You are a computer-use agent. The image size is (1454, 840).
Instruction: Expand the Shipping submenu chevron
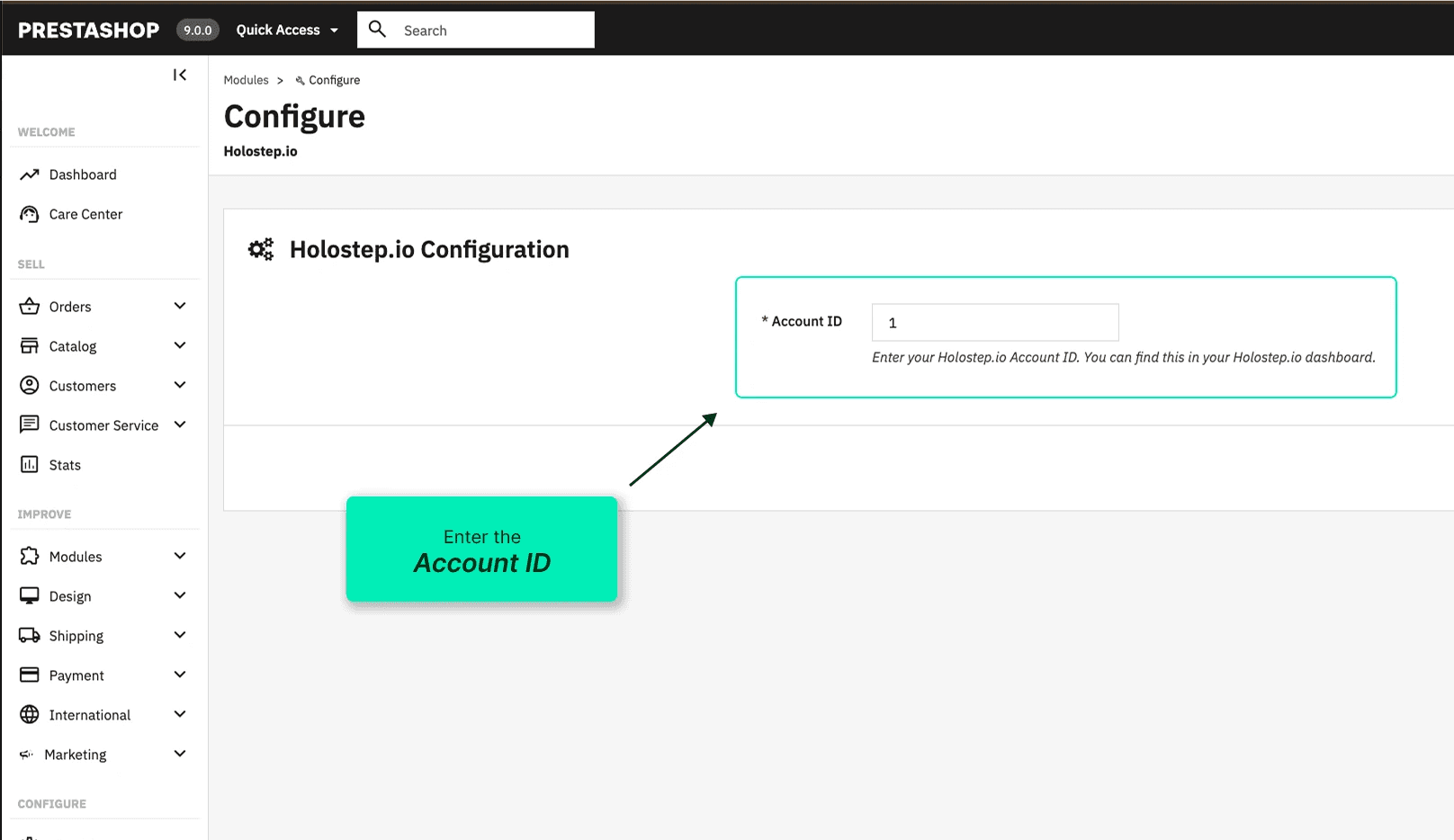coord(180,635)
